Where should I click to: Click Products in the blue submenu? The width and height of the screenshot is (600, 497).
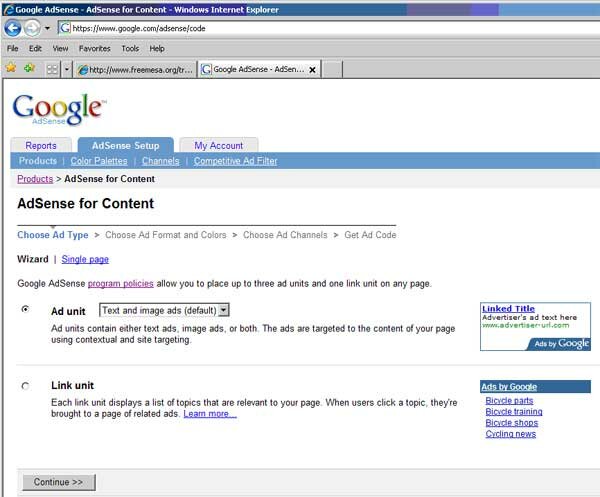(38, 161)
